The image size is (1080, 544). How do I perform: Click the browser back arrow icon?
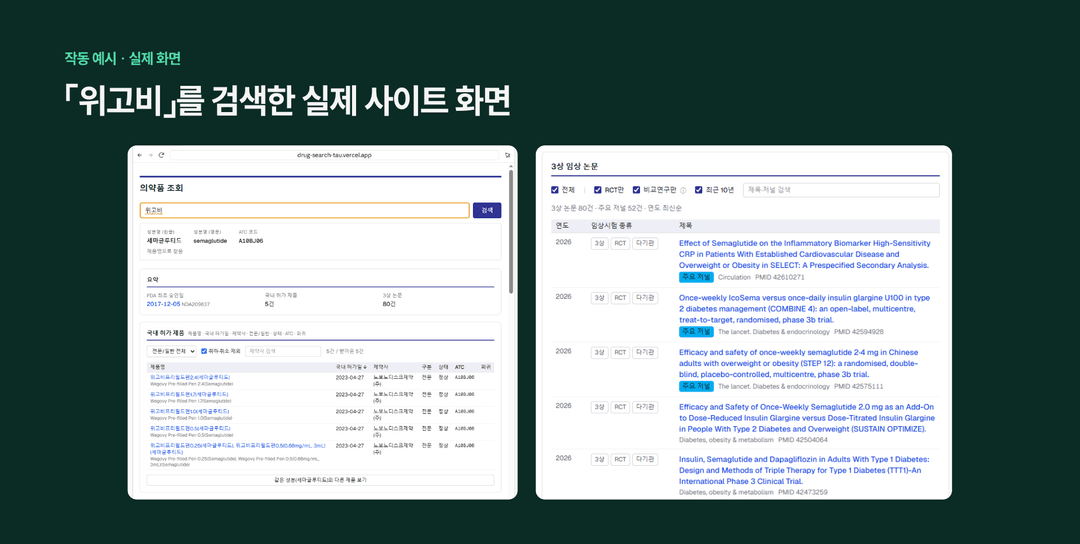pyautogui.click(x=141, y=155)
